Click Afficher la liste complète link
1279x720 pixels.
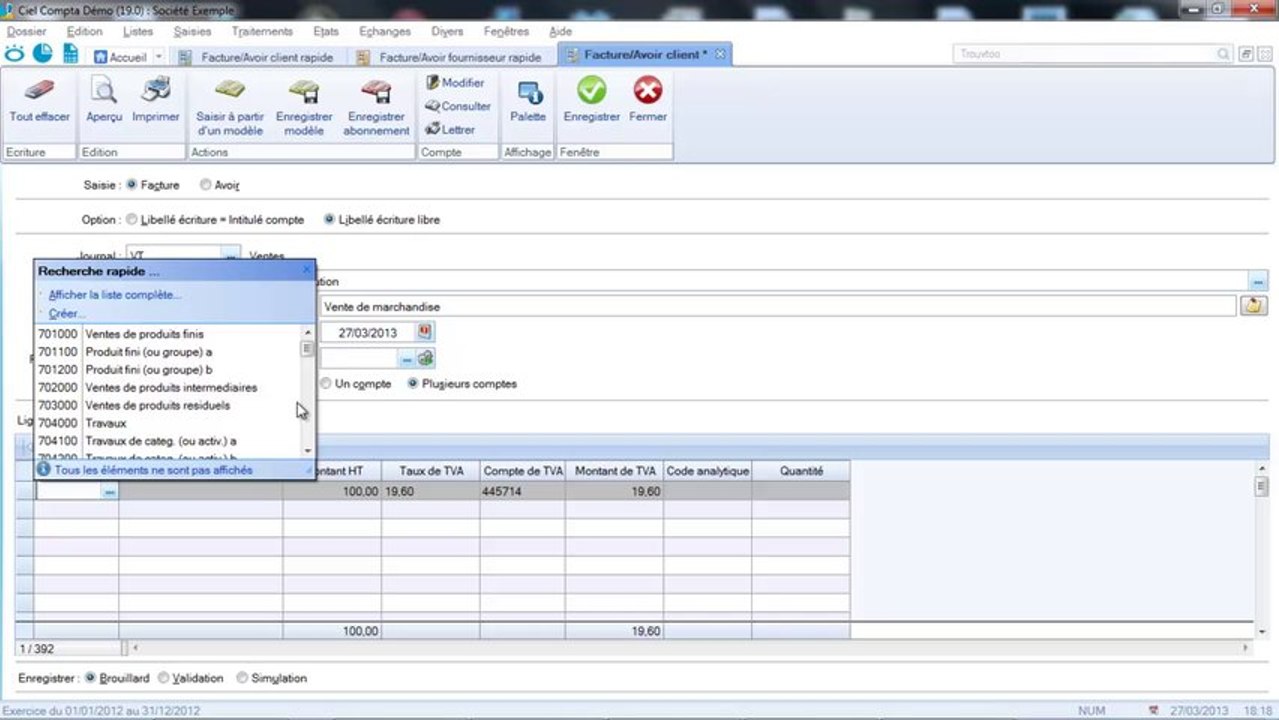point(114,295)
